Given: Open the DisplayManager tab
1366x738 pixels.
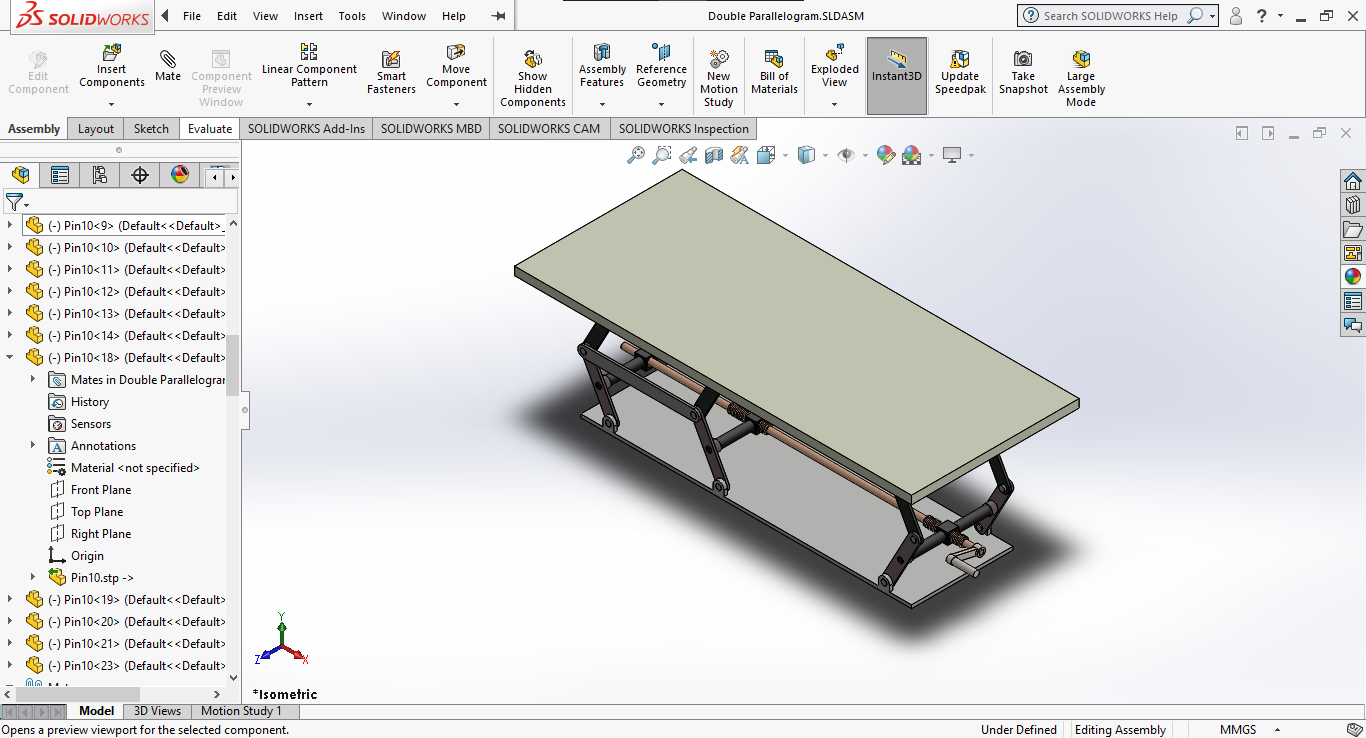Looking at the screenshot, I should tap(180, 175).
